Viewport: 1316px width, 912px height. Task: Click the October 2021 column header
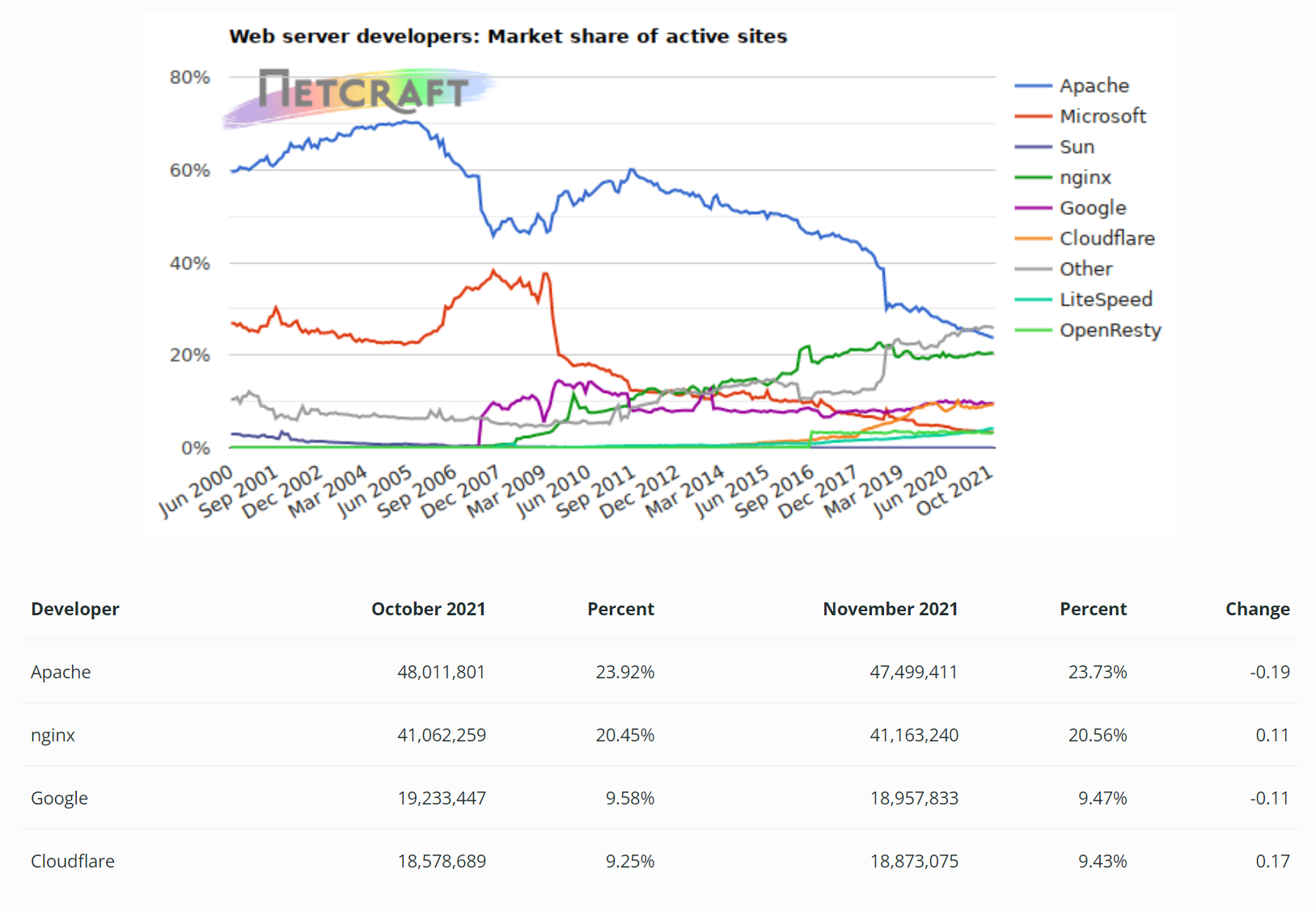(428, 609)
